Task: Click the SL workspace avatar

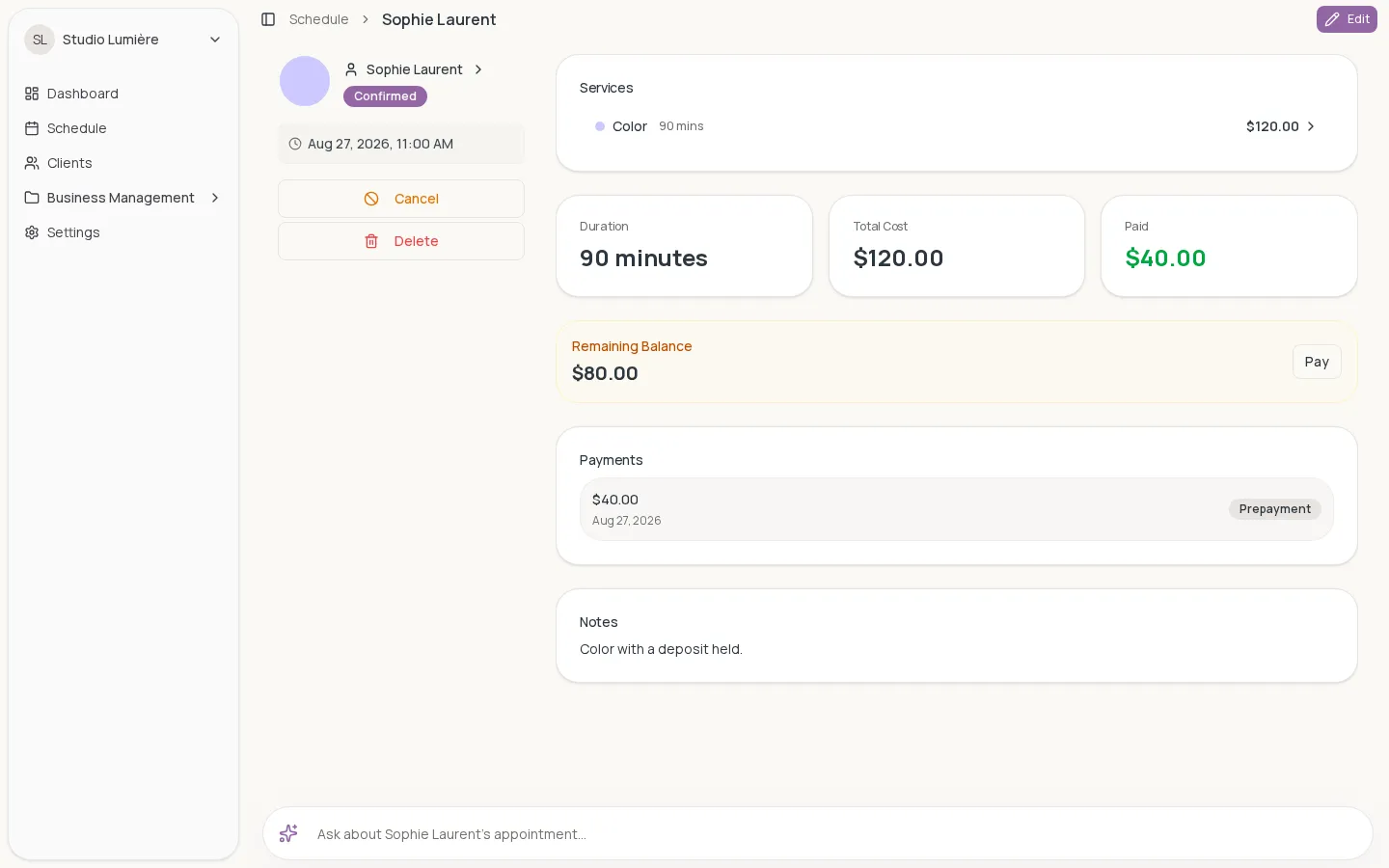Action: (x=40, y=40)
